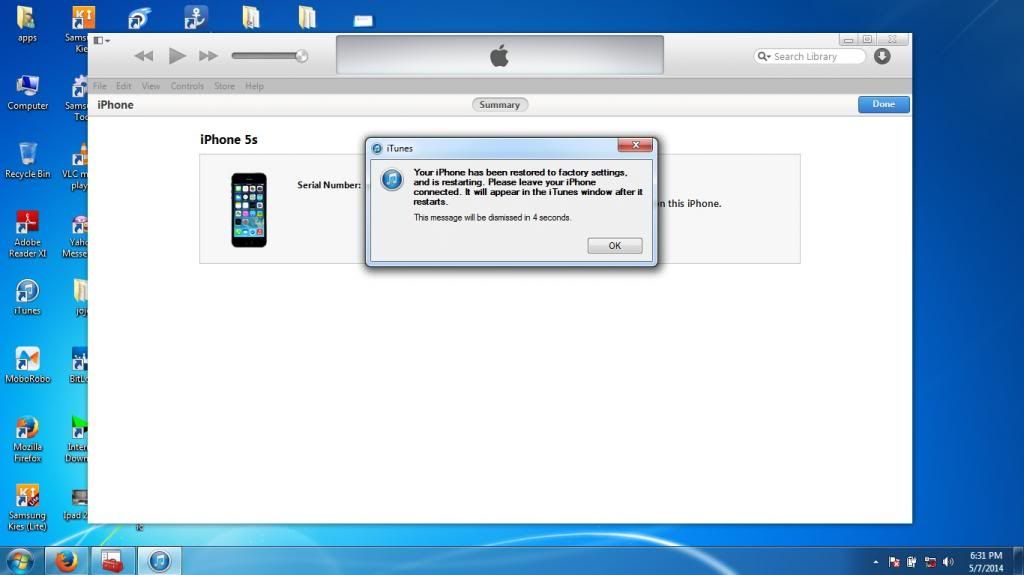Image resolution: width=1024 pixels, height=575 pixels.
Task: Click the Action Center flag tray icon
Action: tap(894, 562)
